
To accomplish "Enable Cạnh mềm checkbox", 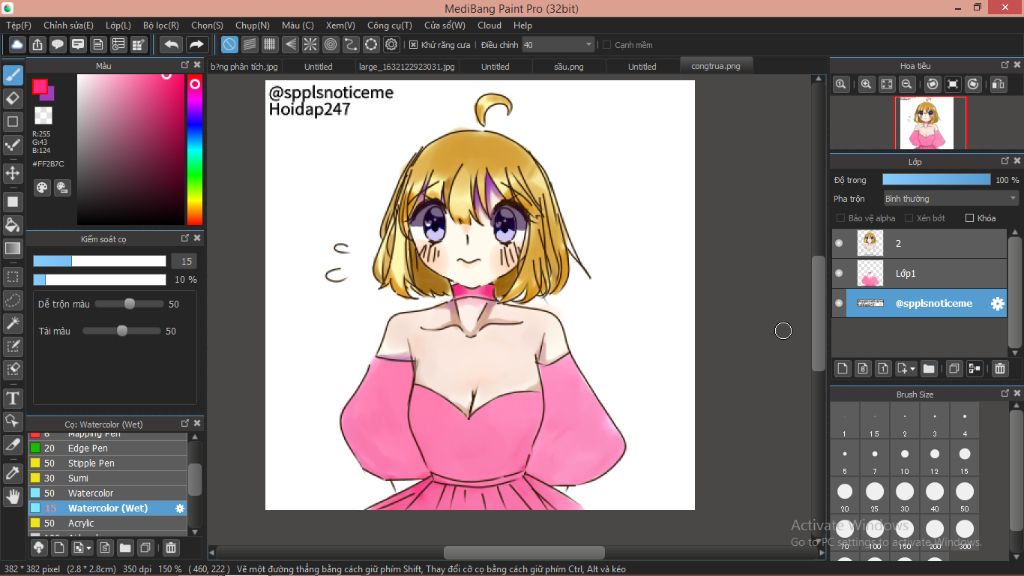I will [607, 45].
